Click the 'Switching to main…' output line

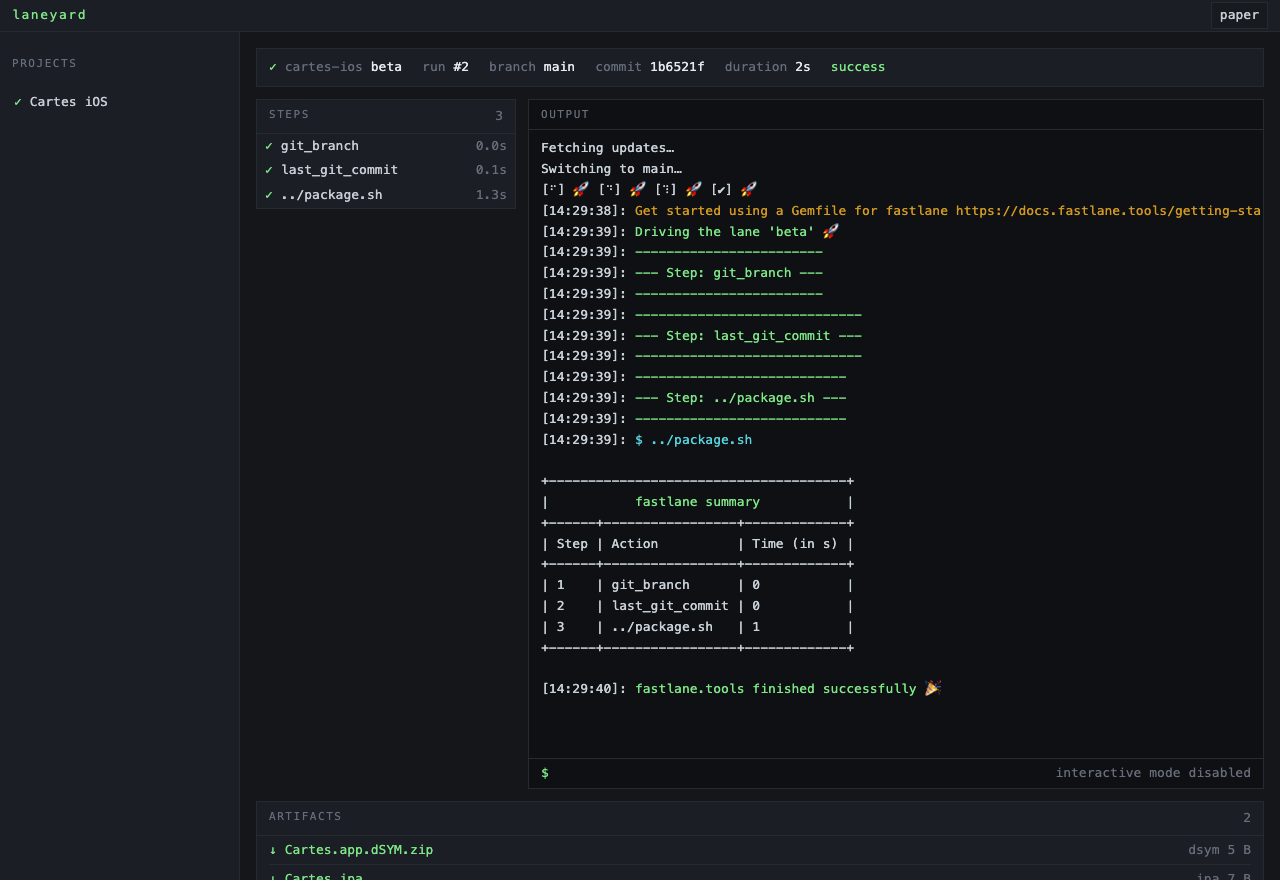pos(612,169)
